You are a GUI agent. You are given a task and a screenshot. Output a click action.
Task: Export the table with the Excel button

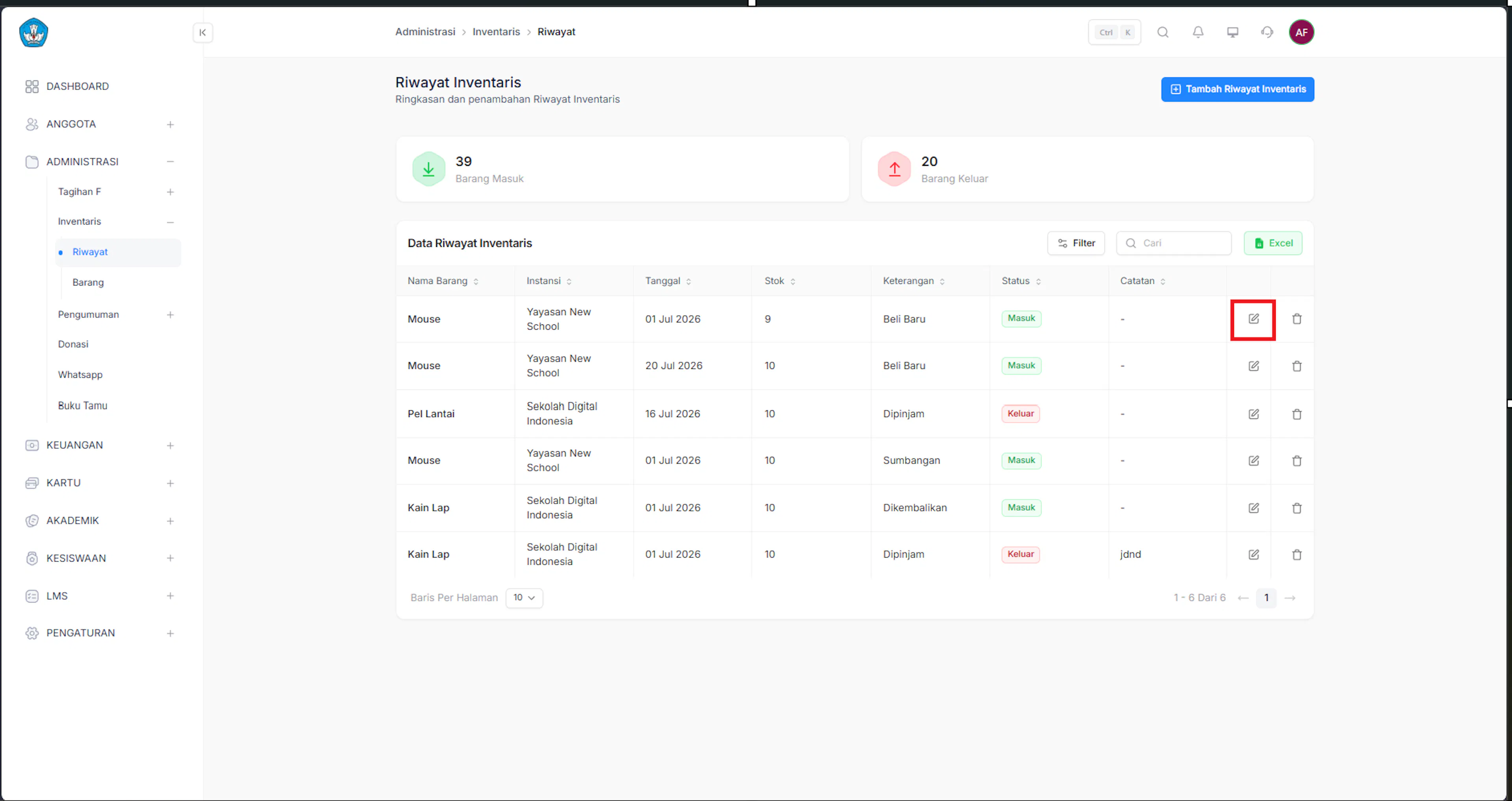(x=1273, y=243)
